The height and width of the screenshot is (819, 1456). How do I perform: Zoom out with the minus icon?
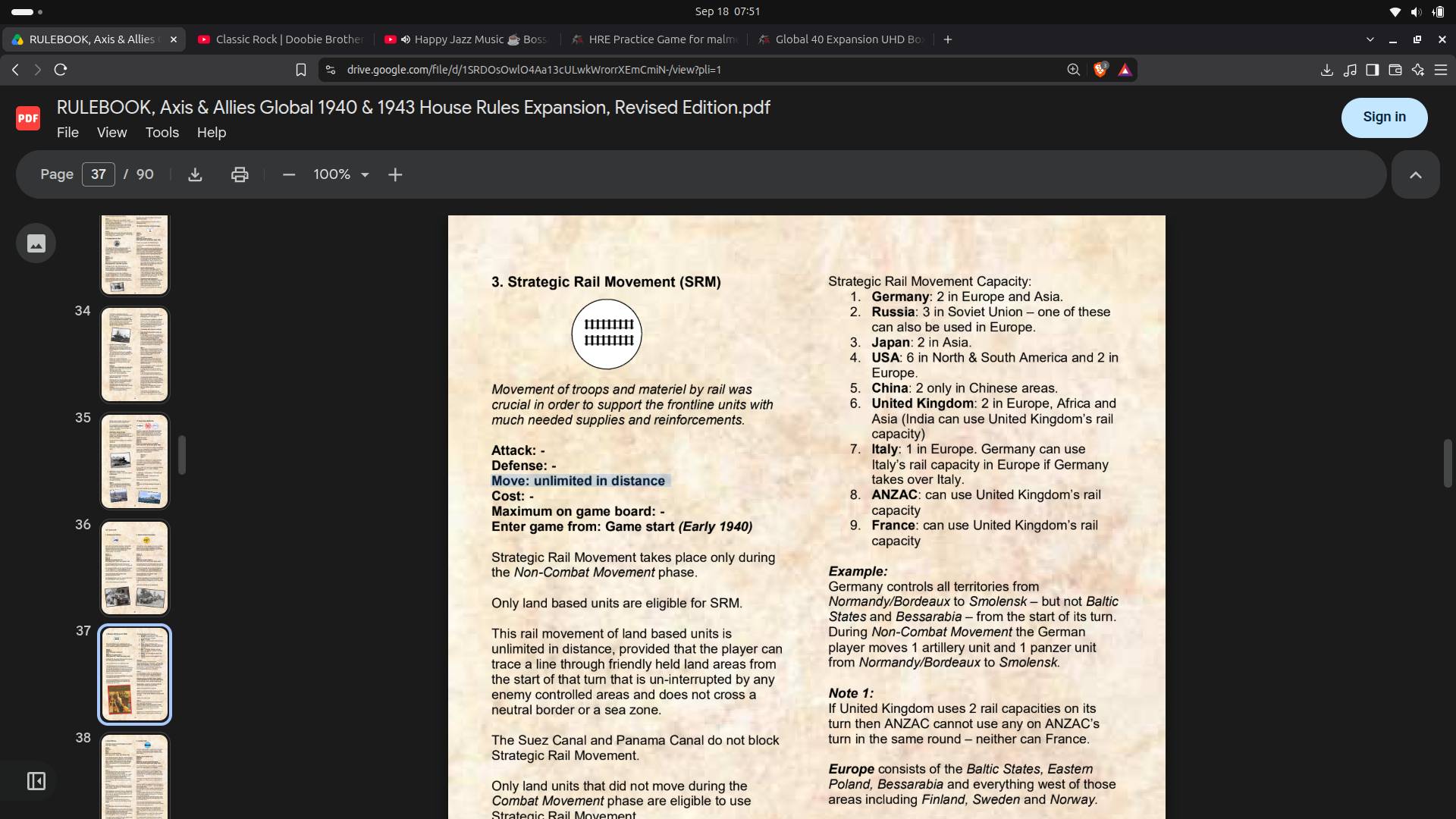(288, 174)
